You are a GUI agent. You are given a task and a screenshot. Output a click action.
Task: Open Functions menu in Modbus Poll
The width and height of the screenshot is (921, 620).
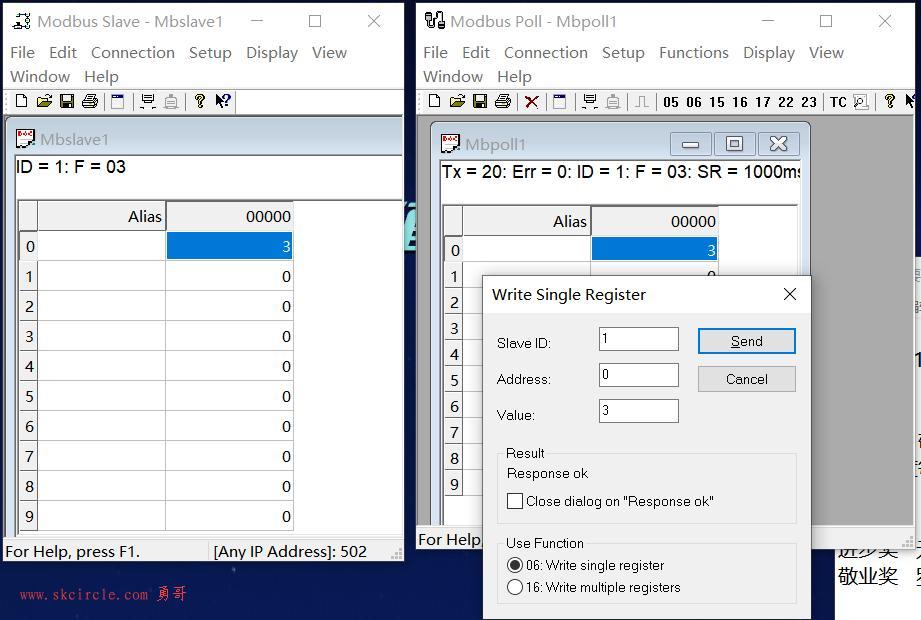tap(694, 53)
